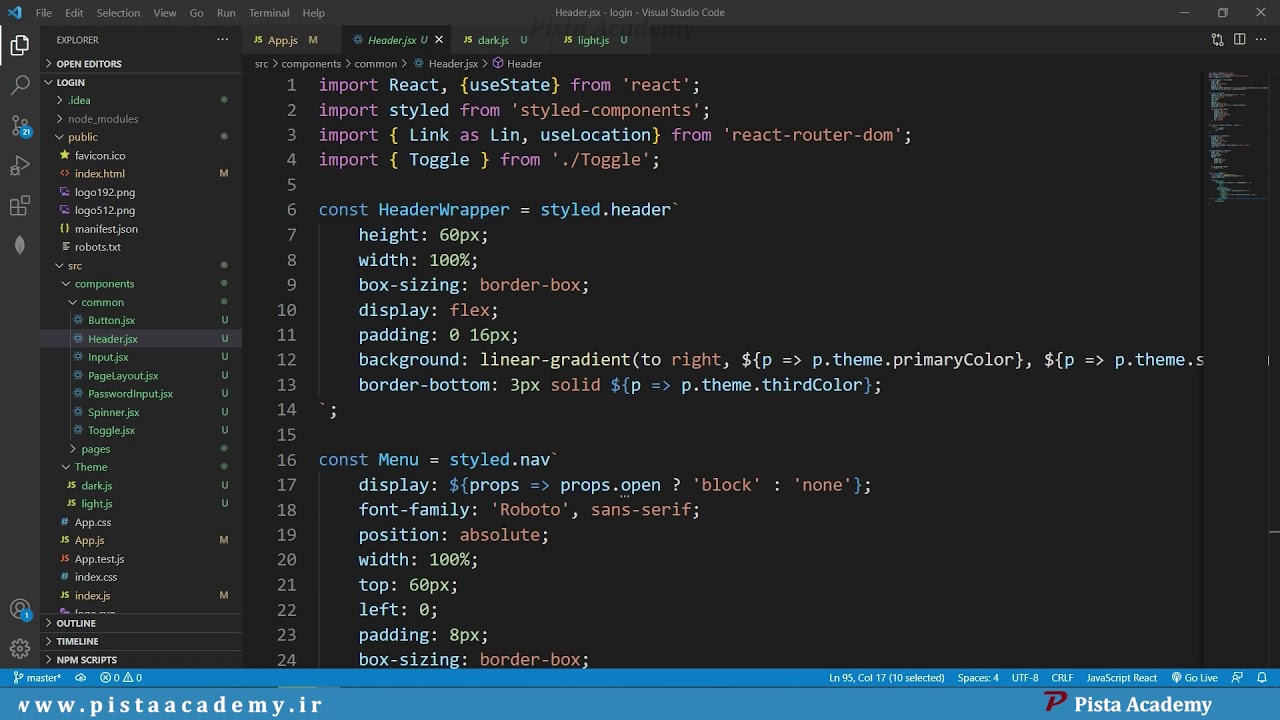The height and width of the screenshot is (720, 1280).
Task: Open Source Control view with 21 changes
Action: pos(20,126)
